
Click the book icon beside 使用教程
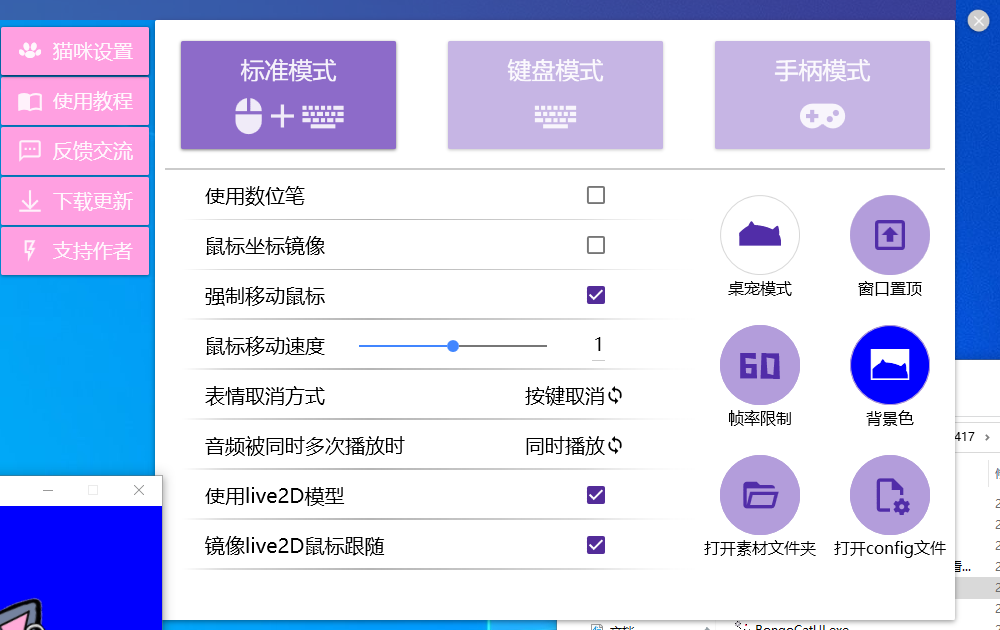pos(30,101)
